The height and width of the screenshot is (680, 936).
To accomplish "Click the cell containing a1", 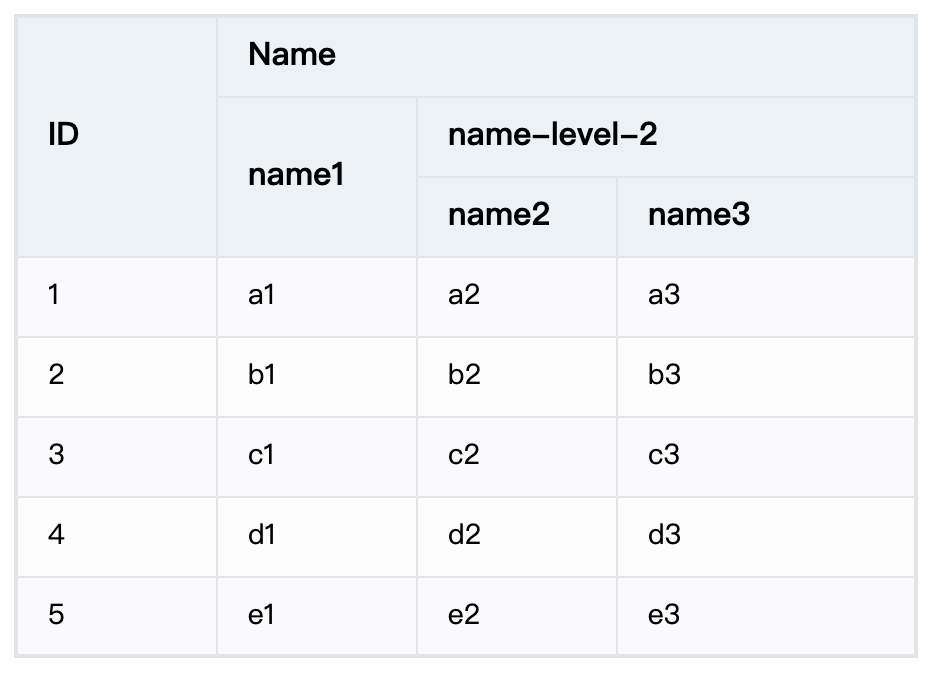I will point(262,295).
